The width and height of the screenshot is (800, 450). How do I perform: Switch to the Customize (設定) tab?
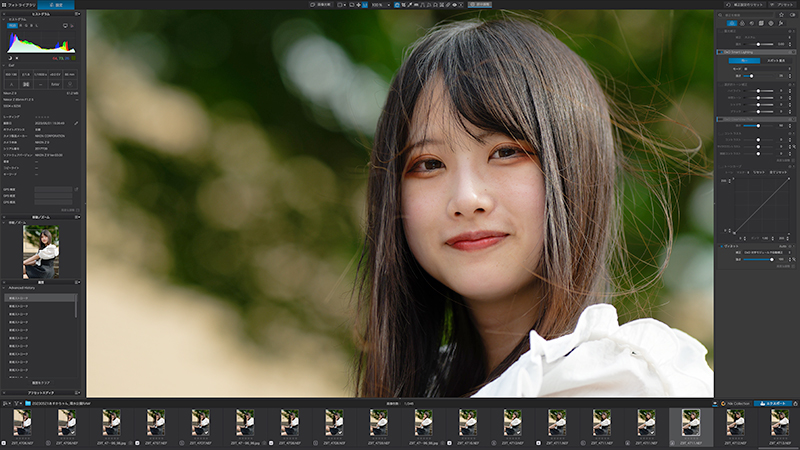pyautogui.click(x=56, y=5)
